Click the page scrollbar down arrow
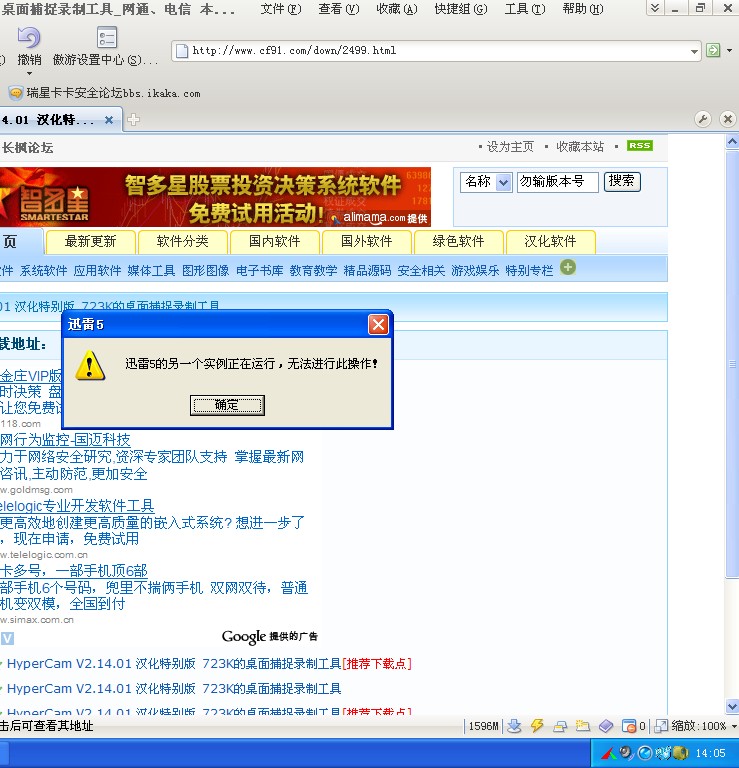Viewport: 739px width, 768px height. (x=732, y=706)
